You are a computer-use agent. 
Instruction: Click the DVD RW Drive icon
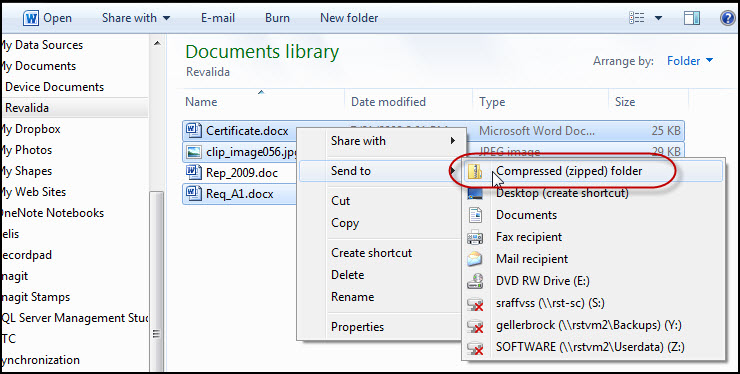point(475,281)
